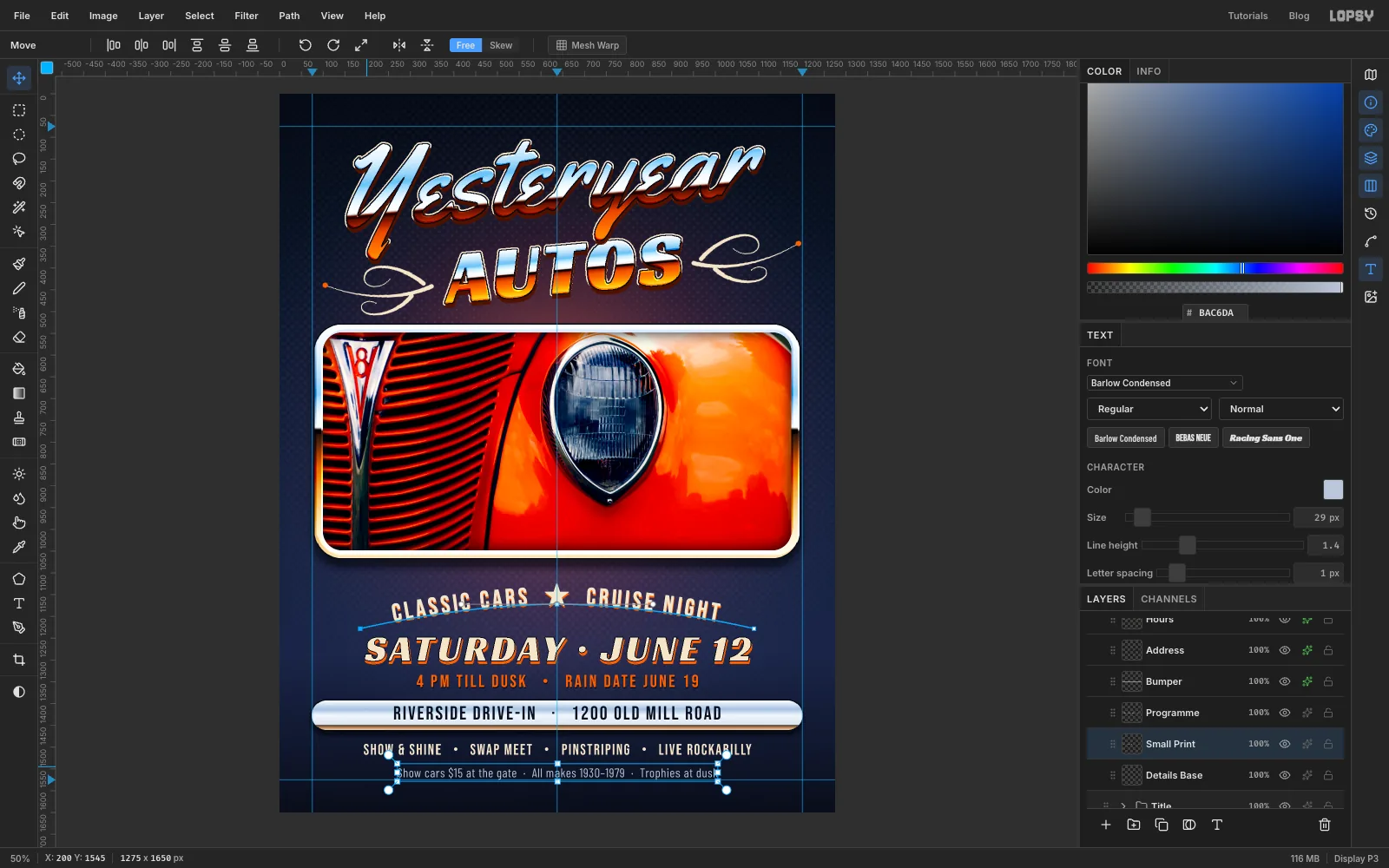
Task: Pick the Magic Wand tool
Action: point(19,207)
